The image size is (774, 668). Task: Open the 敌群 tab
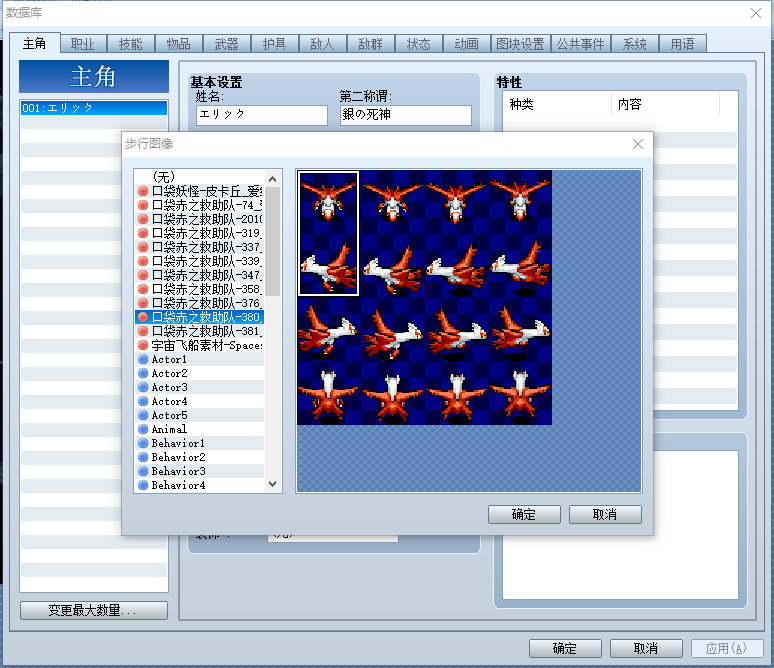[x=371, y=44]
